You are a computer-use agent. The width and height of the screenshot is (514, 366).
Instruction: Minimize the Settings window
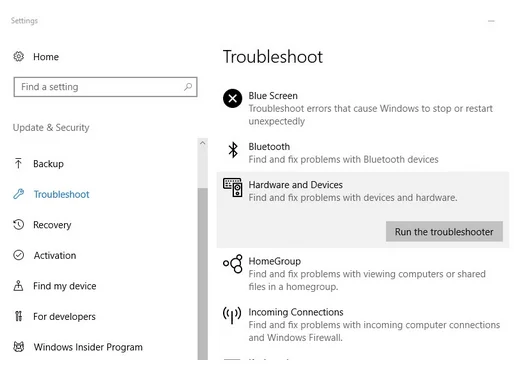click(x=491, y=21)
